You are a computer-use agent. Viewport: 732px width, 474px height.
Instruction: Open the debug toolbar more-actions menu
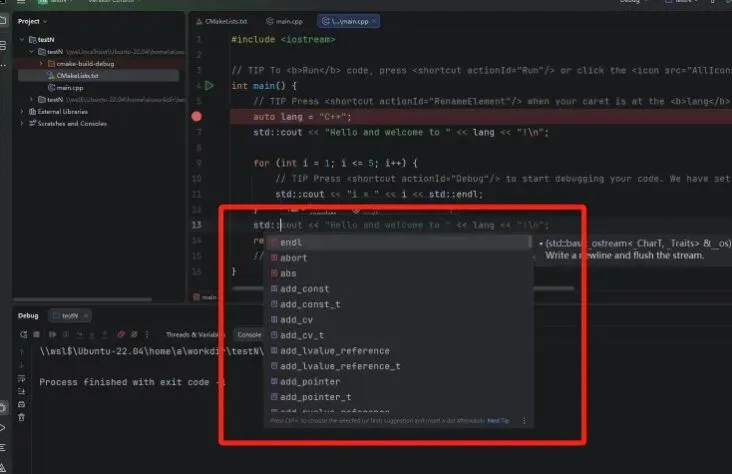click(147, 334)
